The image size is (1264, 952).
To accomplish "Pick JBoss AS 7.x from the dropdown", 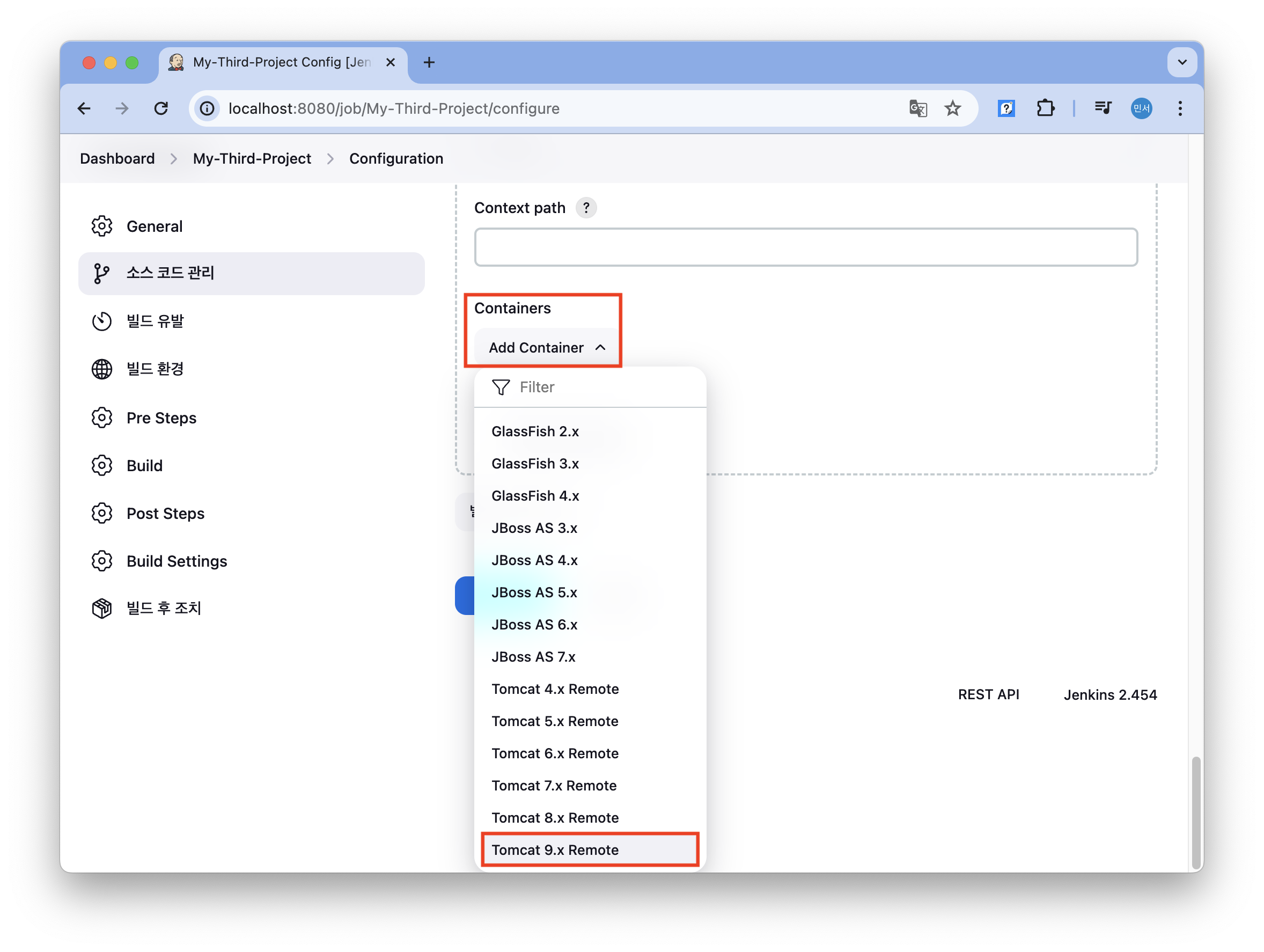I will pos(533,657).
